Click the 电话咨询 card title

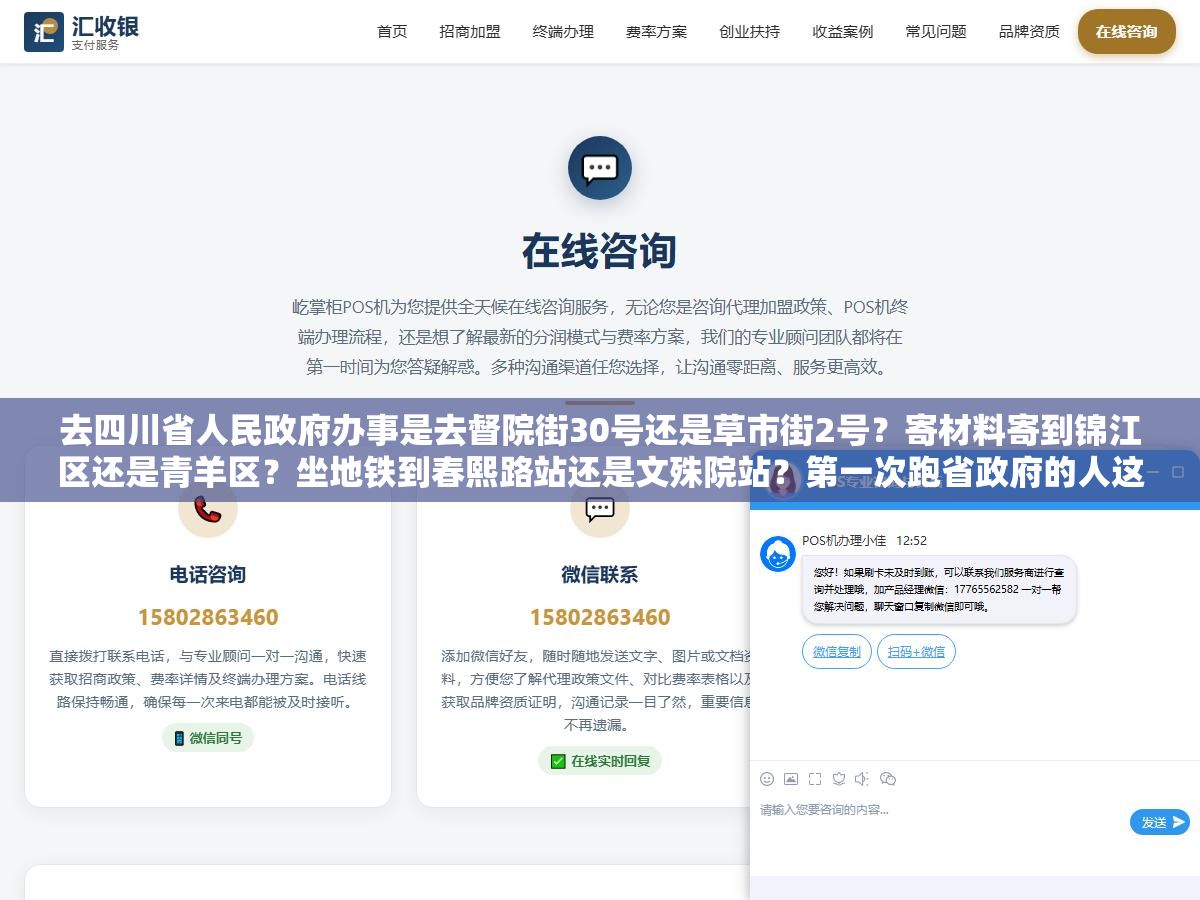[208, 575]
